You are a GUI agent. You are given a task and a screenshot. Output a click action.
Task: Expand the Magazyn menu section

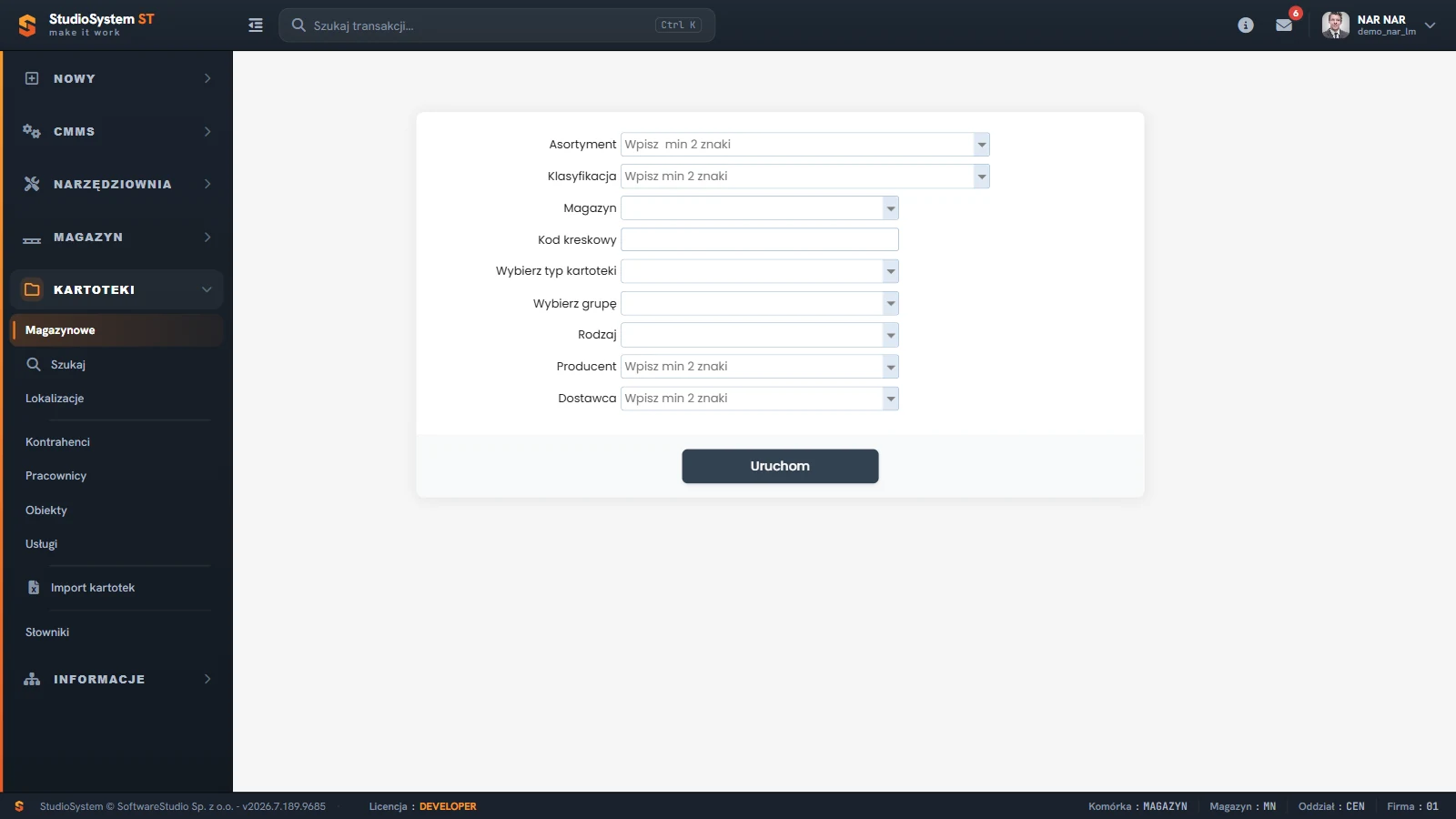(x=207, y=237)
